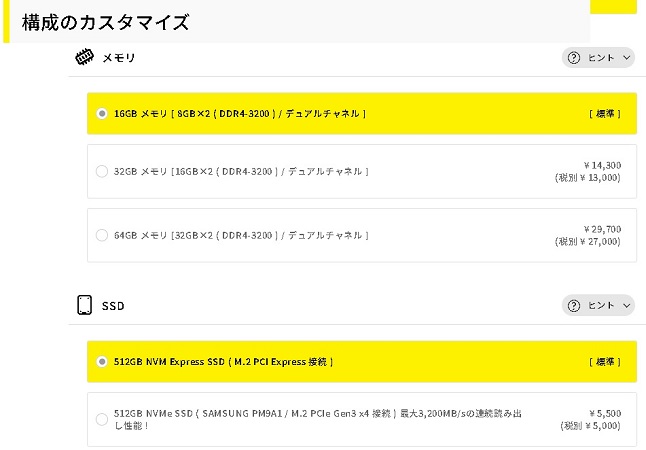
Task: Open the ヒント dropdown for メモリ
Action: pos(599,58)
